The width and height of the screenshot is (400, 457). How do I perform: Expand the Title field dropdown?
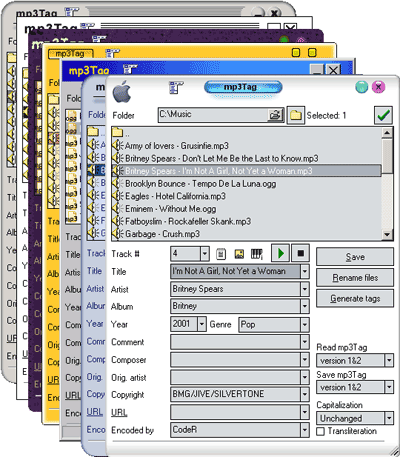pos(304,271)
